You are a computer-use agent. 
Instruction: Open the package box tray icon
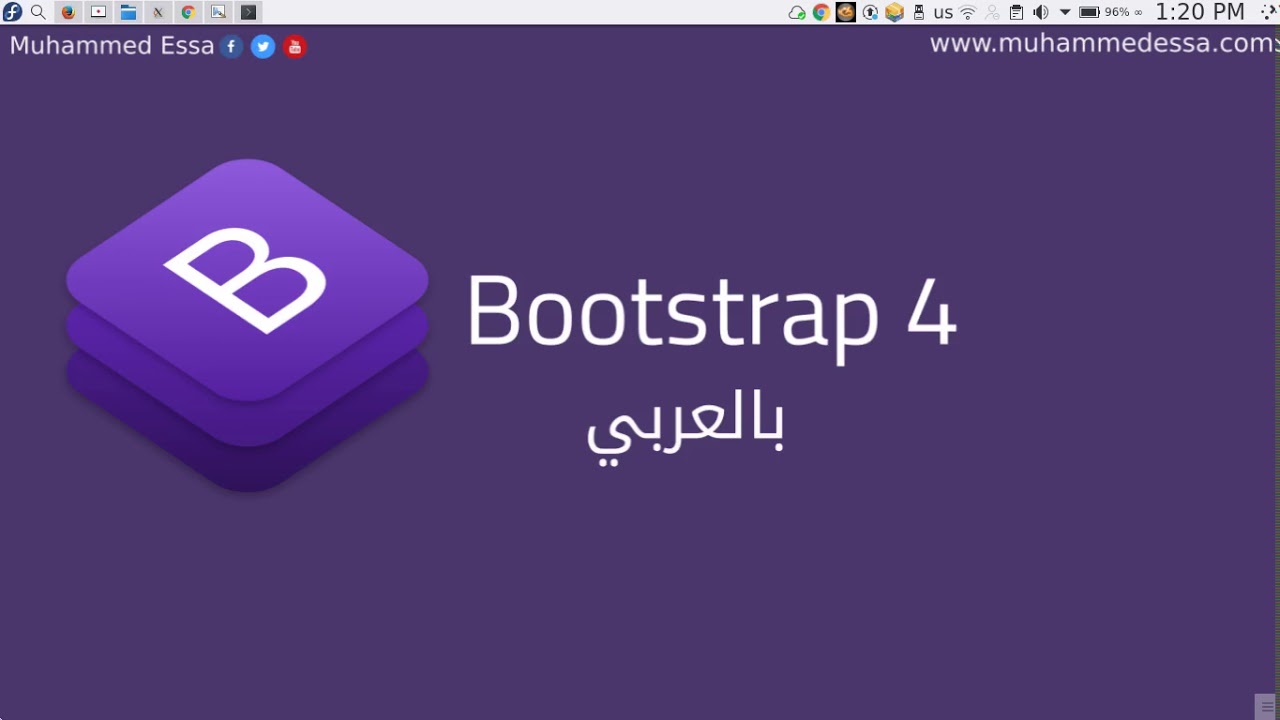tap(894, 12)
